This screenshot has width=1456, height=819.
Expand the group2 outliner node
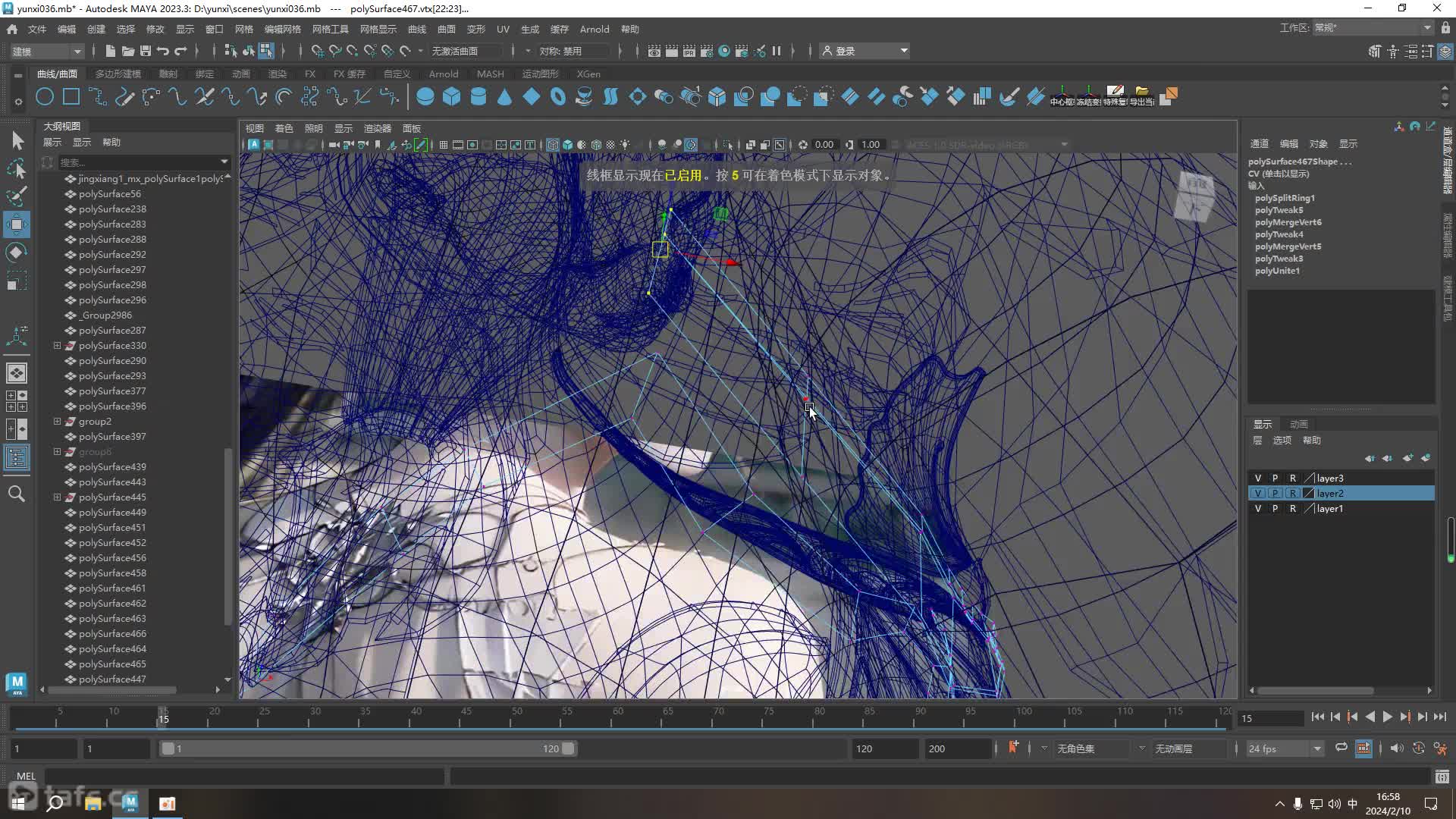(x=57, y=422)
